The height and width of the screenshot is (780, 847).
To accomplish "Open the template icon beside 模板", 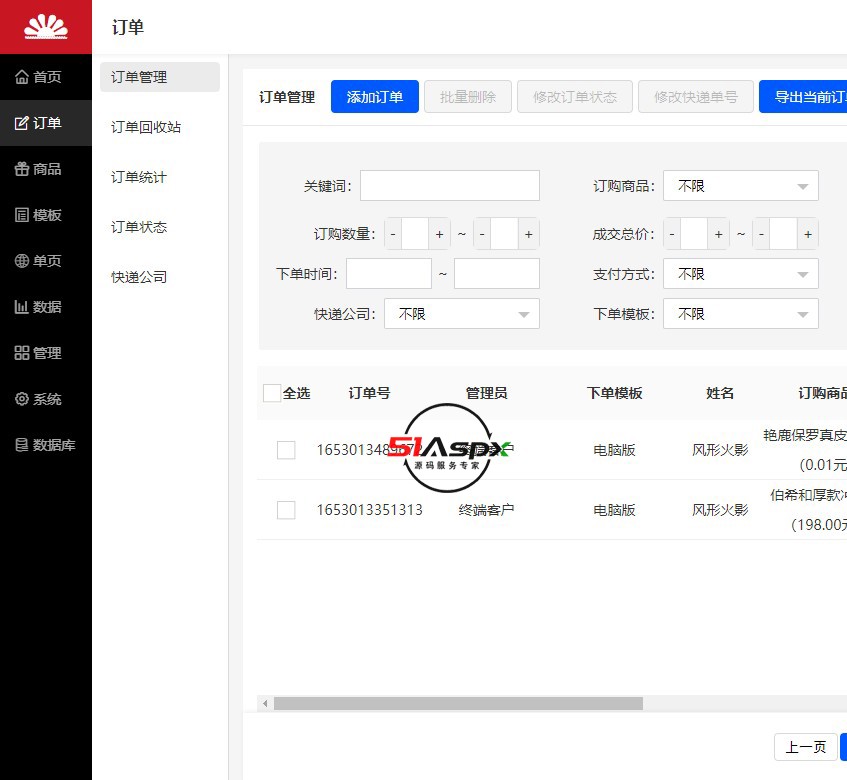I will pyautogui.click(x=22, y=215).
